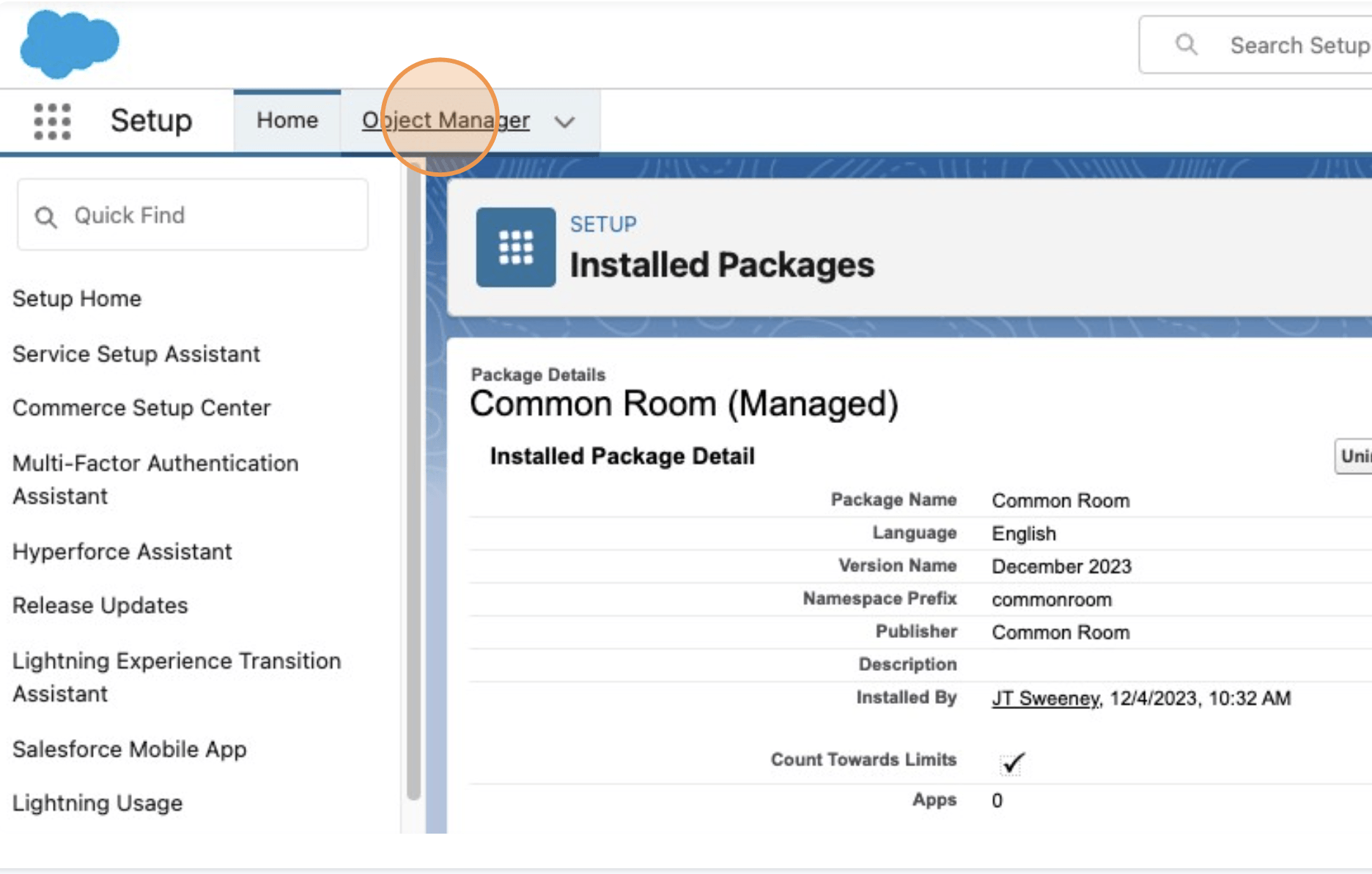Open Release Updates in sidebar
The width and height of the screenshot is (1372, 874).
point(100,606)
